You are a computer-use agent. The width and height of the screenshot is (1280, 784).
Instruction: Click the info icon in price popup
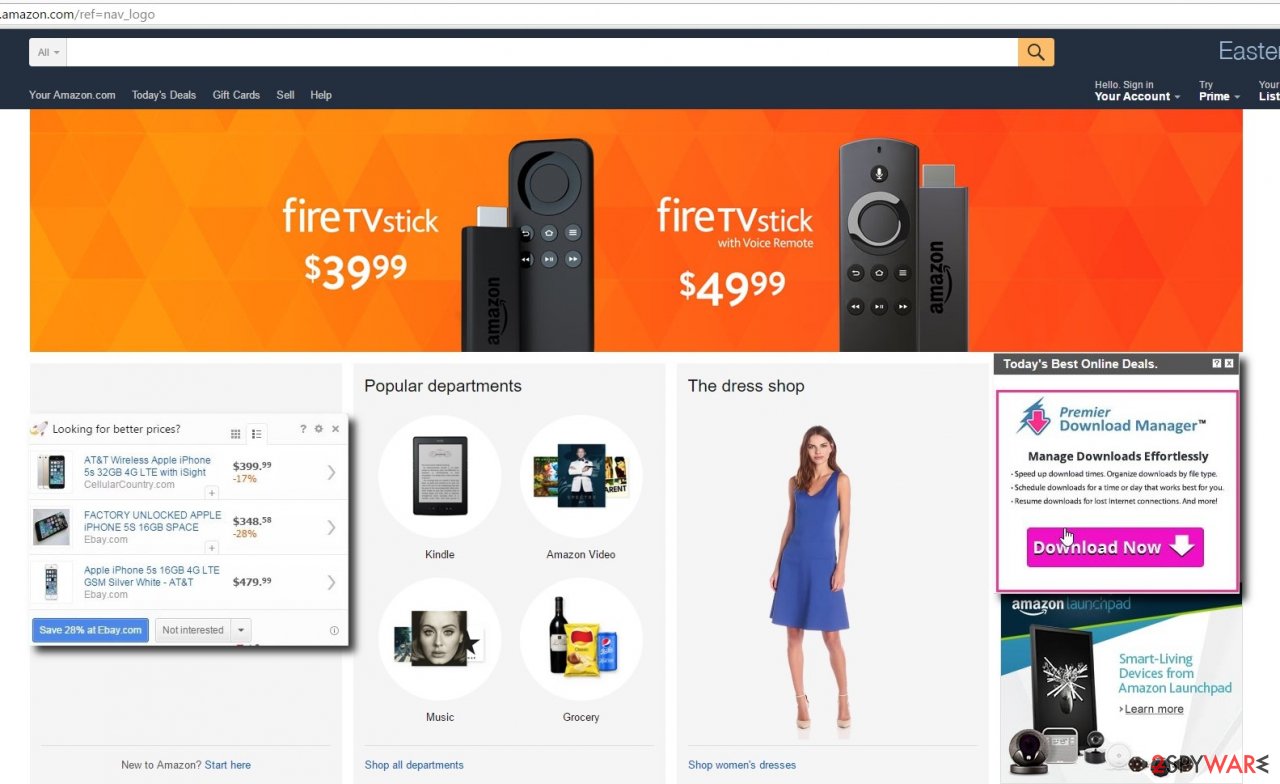[334, 630]
